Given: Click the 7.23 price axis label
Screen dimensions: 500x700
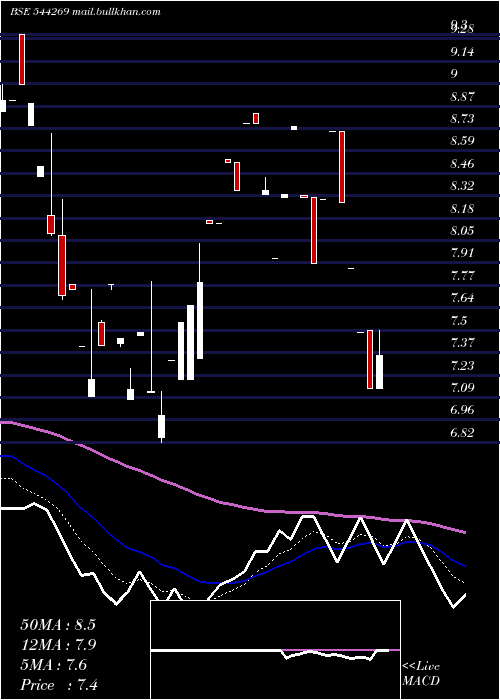Looking at the screenshot, I should pyautogui.click(x=462, y=365).
